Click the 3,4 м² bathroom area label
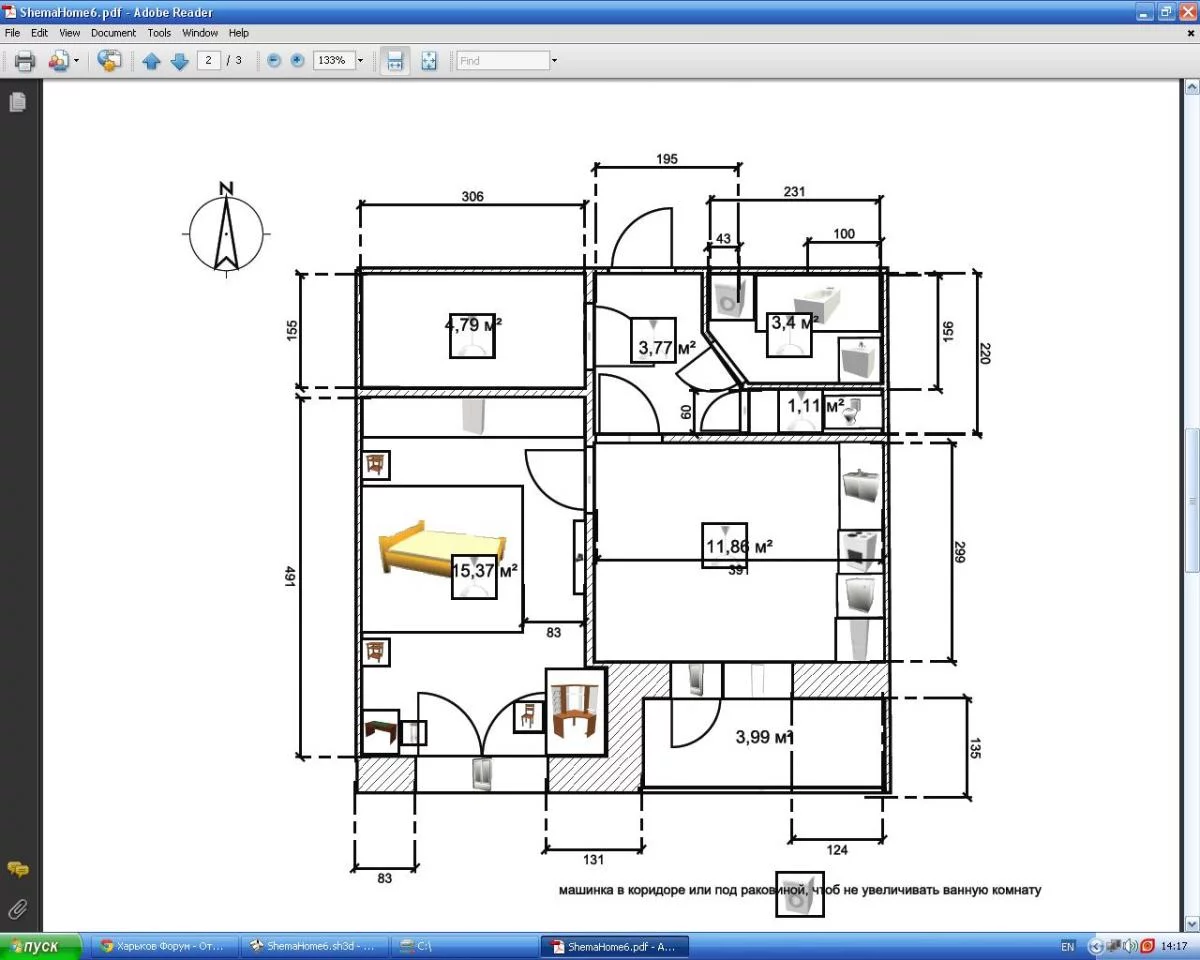The width and height of the screenshot is (1200, 960). click(795, 322)
